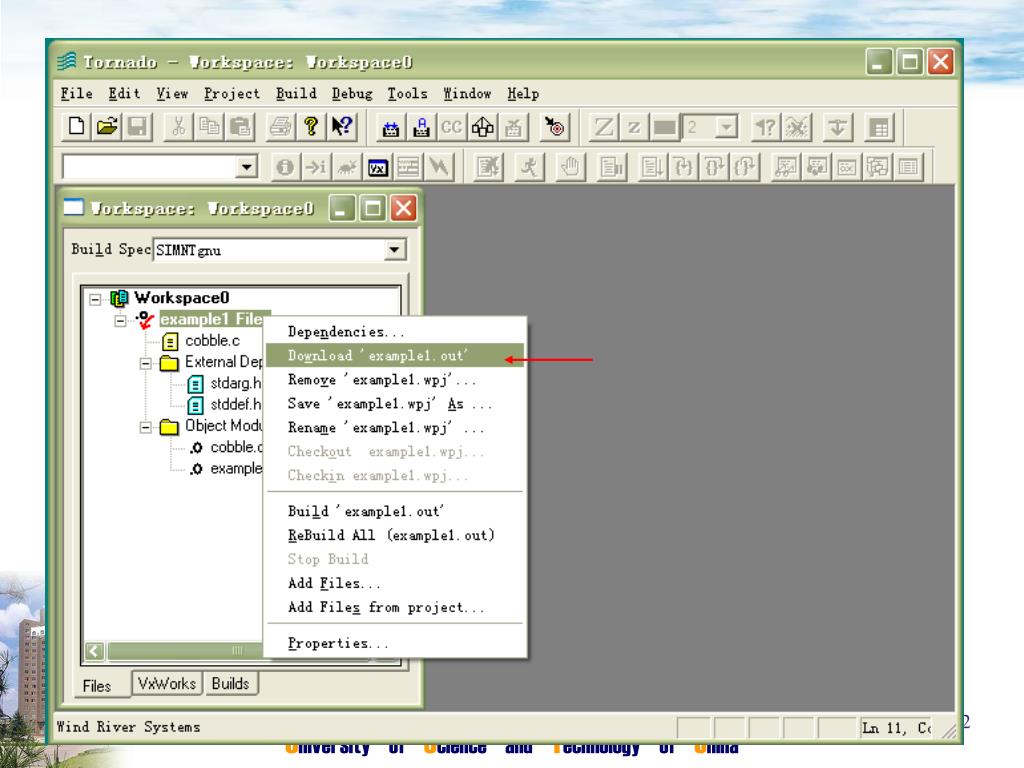Click the build icon labeled A
1024x768 pixels.
point(421,127)
